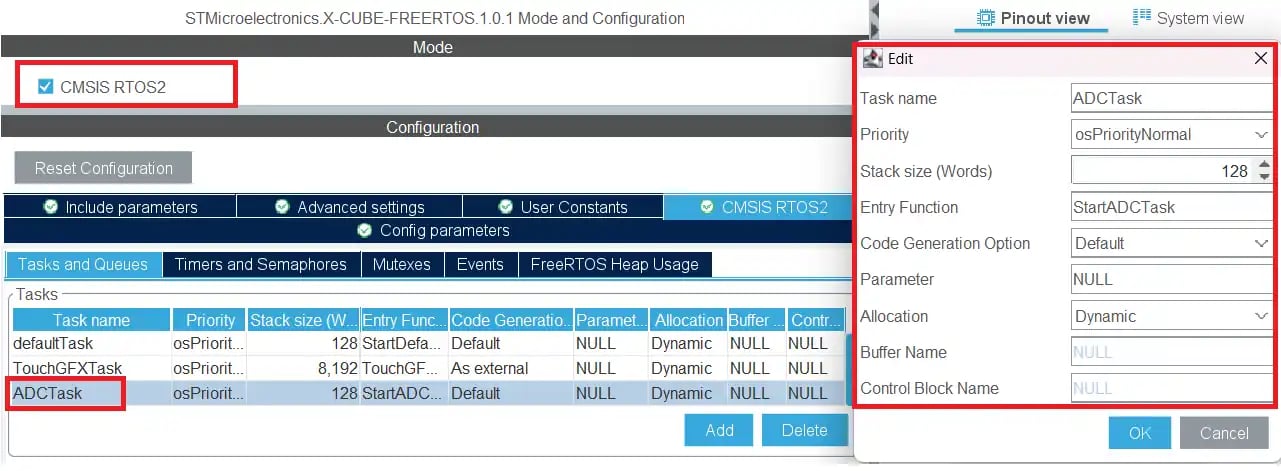Viewport: 1281px width, 471px height.
Task: Select the ADCTask row
Action: (429, 393)
